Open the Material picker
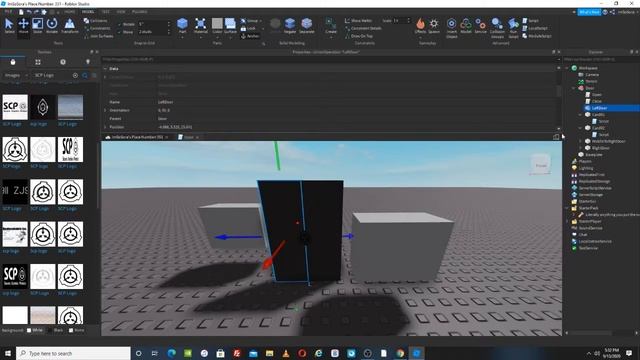Screen dimensions: 640x360 (x=200, y=26)
